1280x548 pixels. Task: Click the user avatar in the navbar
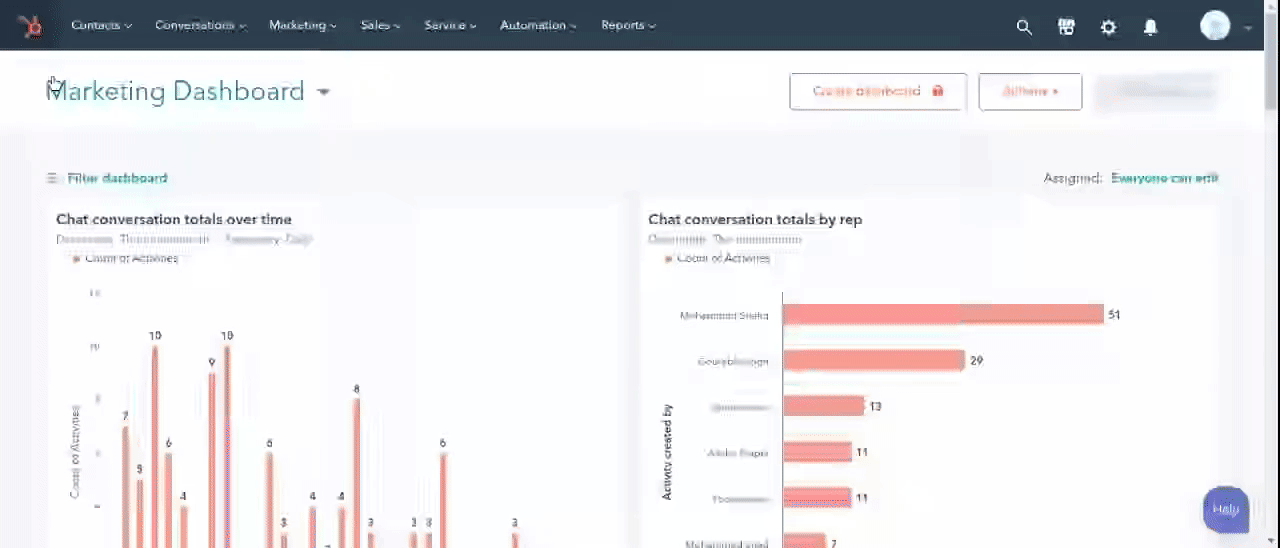tap(1215, 26)
